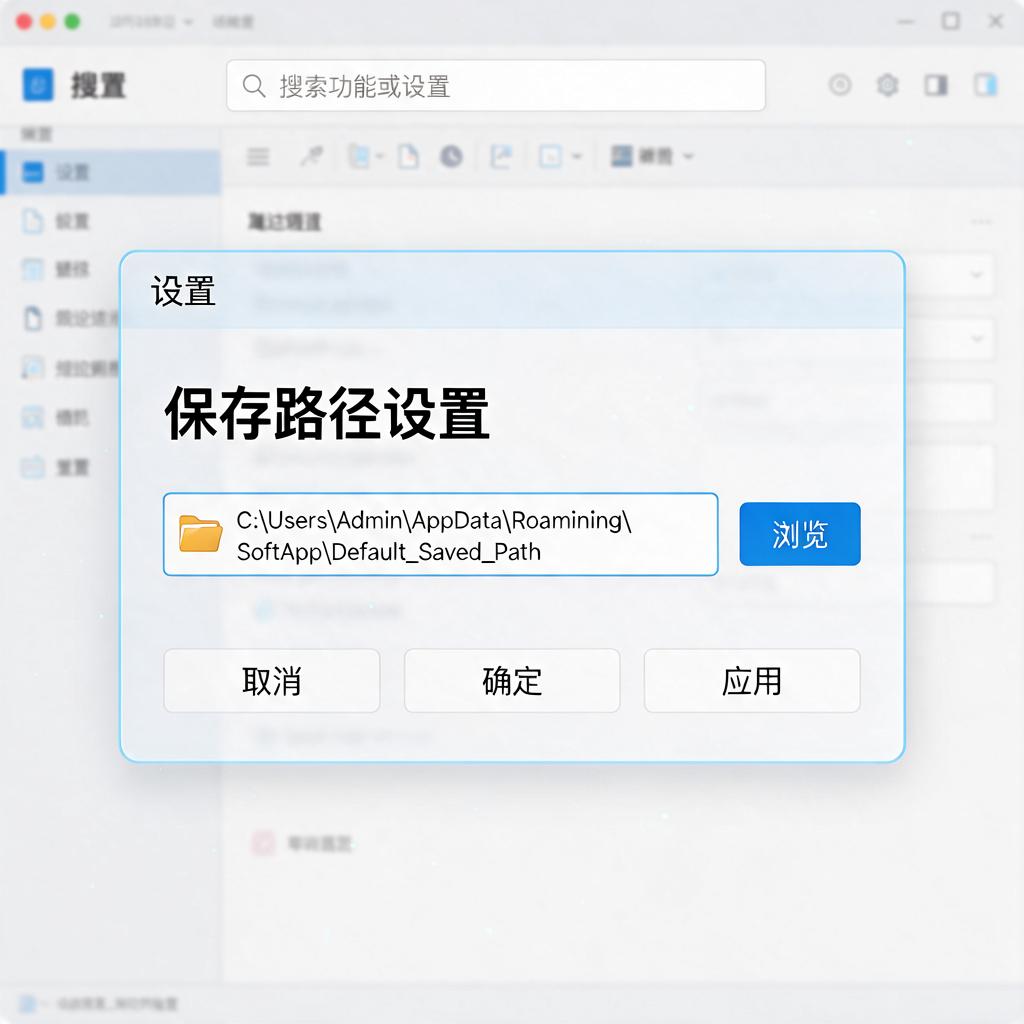Toggle the blue right-panel icon in header
This screenshot has width=1024, height=1024.
(985, 85)
